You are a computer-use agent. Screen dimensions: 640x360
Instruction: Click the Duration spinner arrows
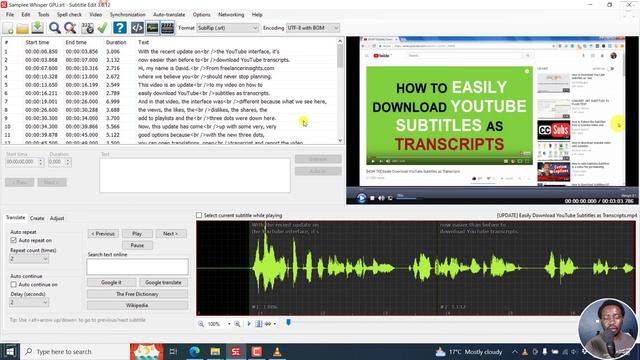tap(68, 162)
